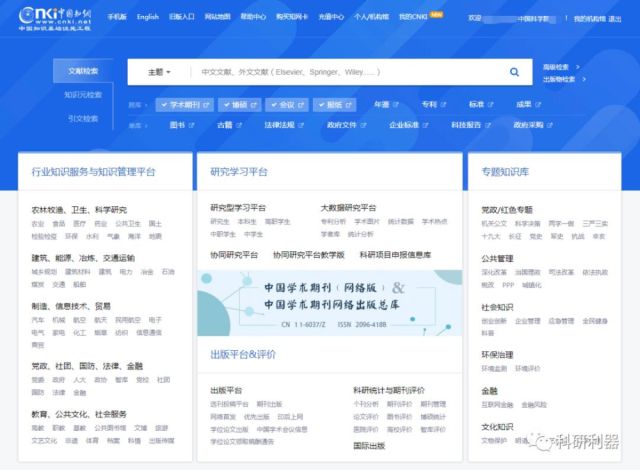
Task: Open external link icon beside 学术期刊
Action: (x=206, y=105)
